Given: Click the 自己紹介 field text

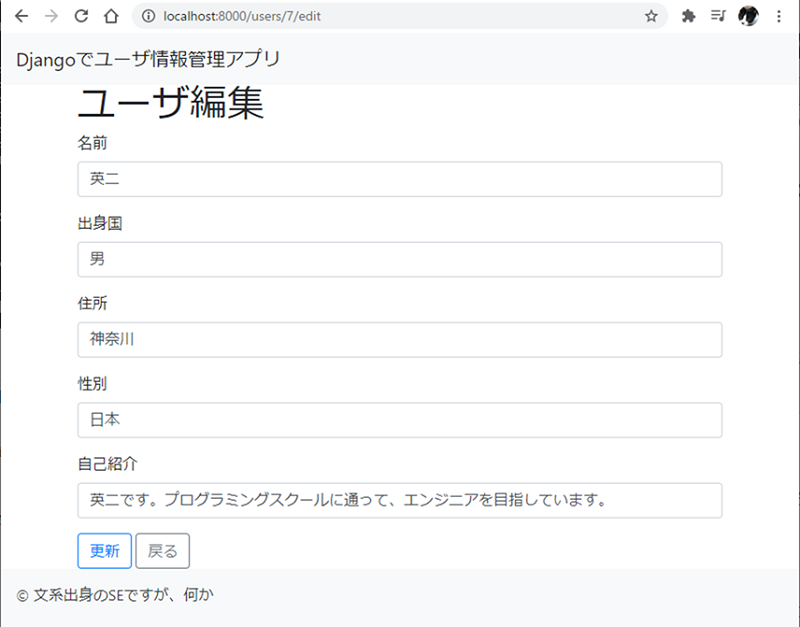Looking at the screenshot, I should [x=399, y=500].
